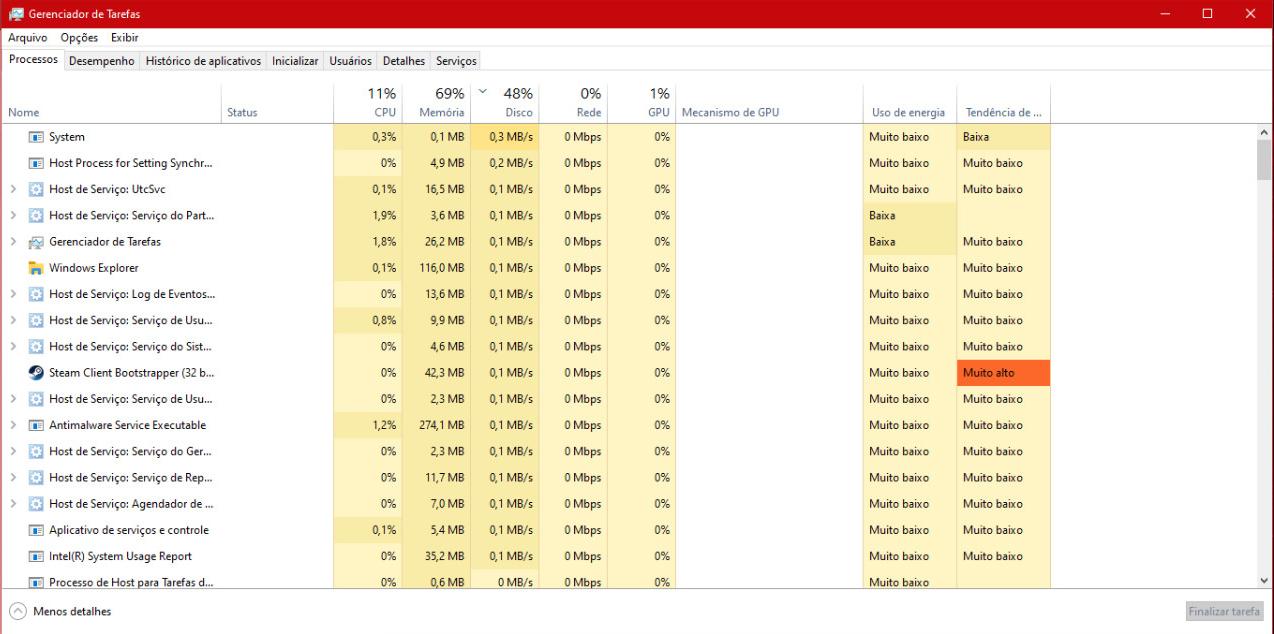
Task: Go to the Detalhes tab
Action: tap(404, 61)
